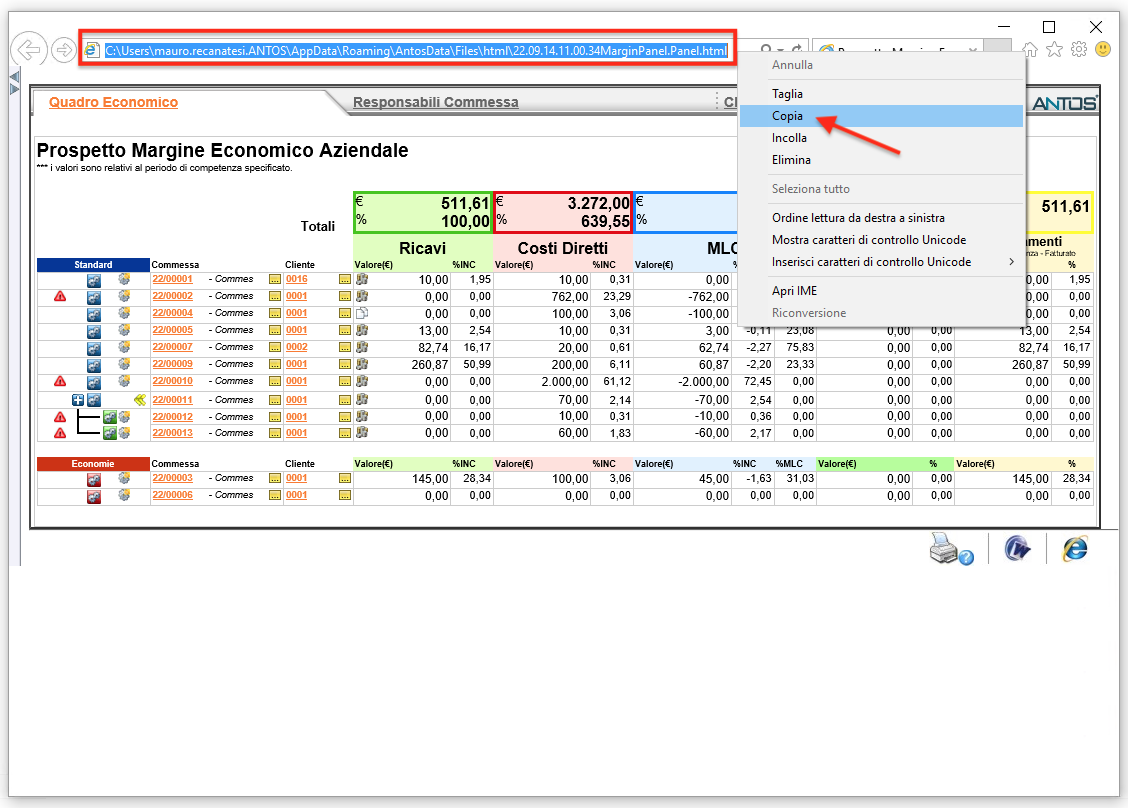Screen dimensions: 1128x808
Task: Open the report in Word icon
Action: click(1017, 549)
